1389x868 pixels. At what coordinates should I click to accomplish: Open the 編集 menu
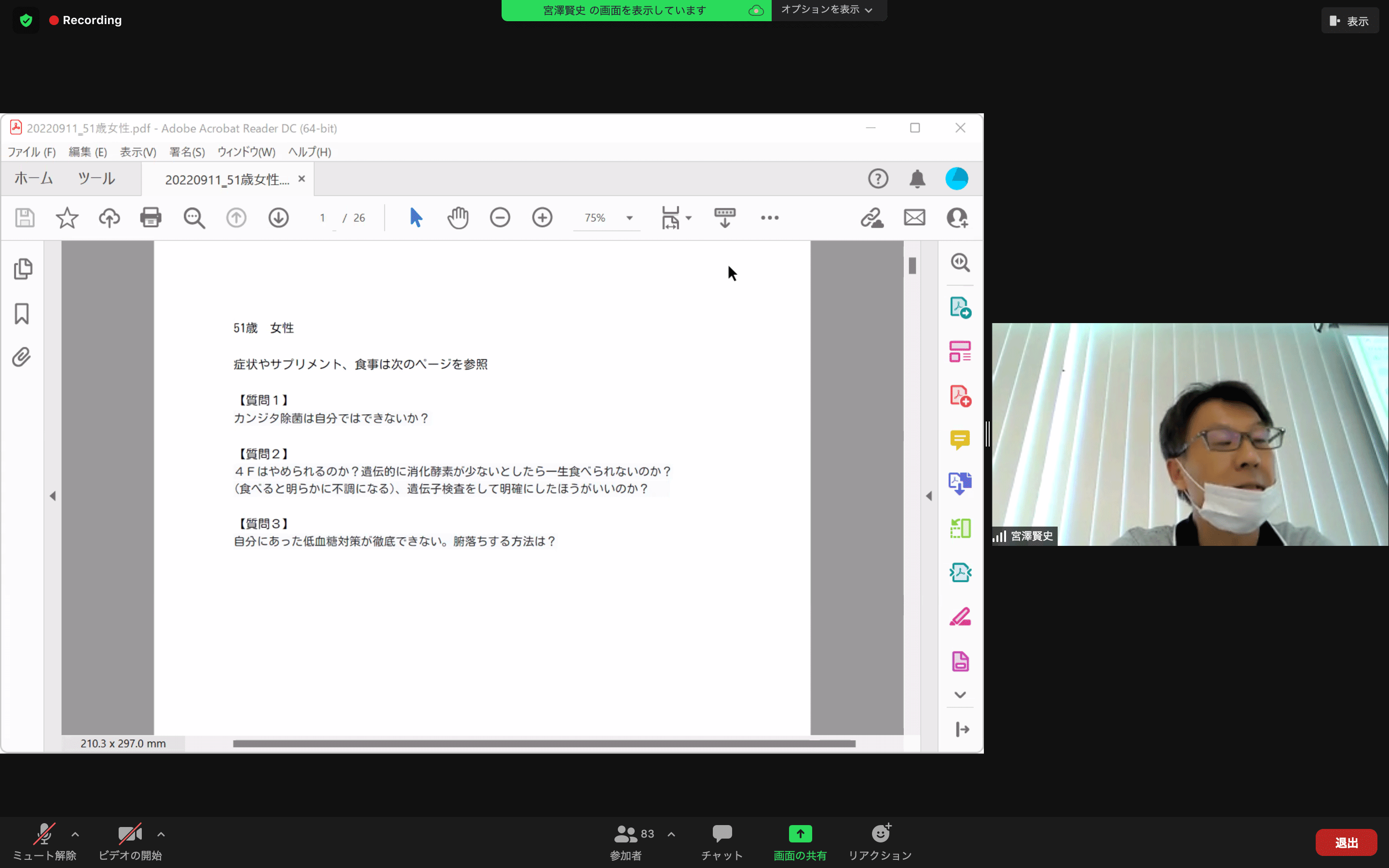[88, 152]
